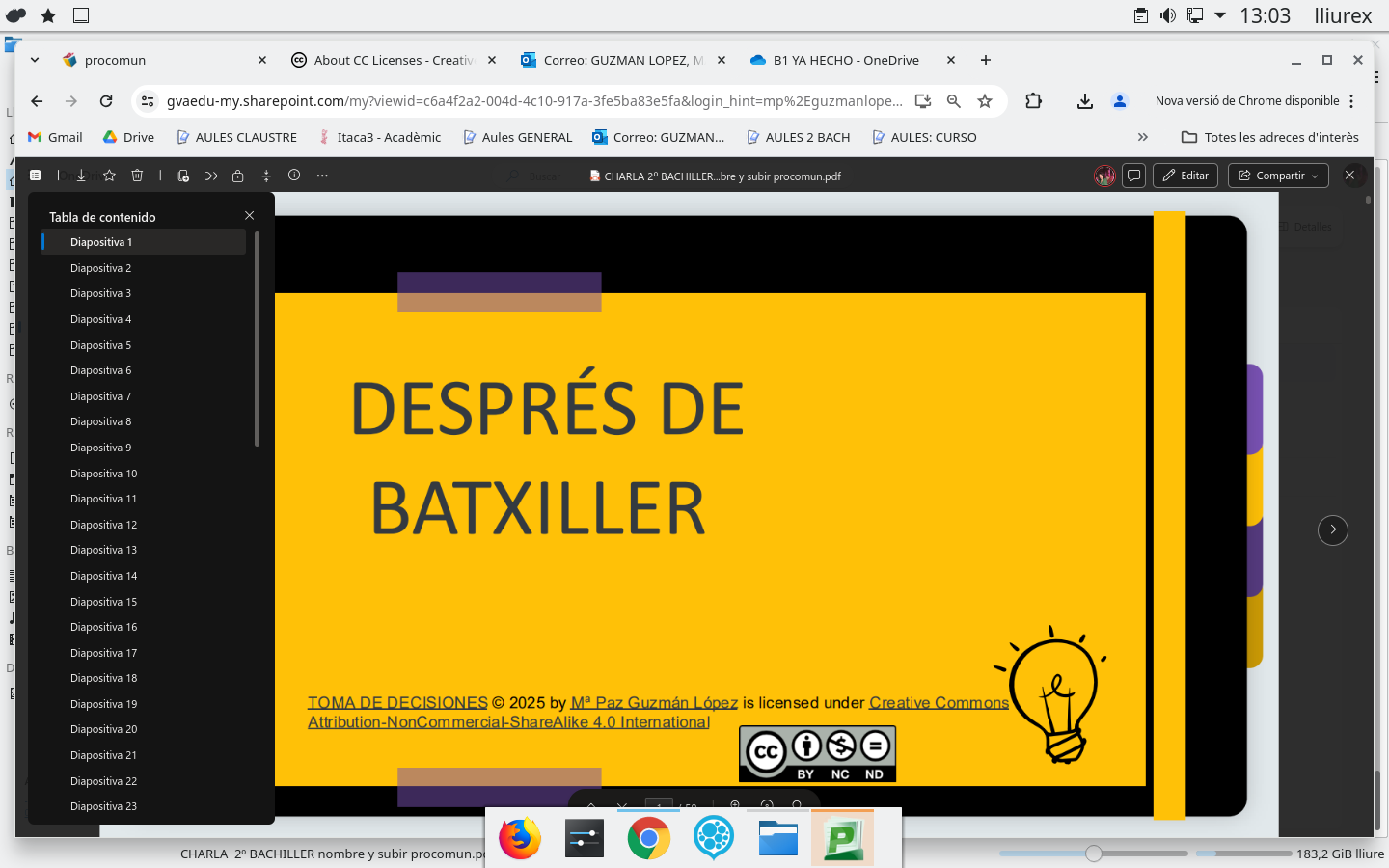
Task: Expand the hidden bookmarks overflow chevron
Action: [x=1143, y=137]
